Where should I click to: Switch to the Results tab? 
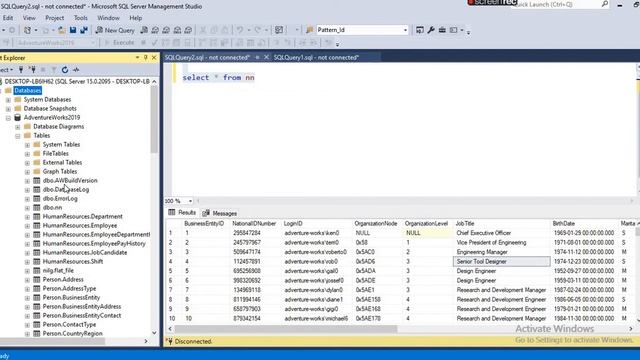click(x=182, y=213)
